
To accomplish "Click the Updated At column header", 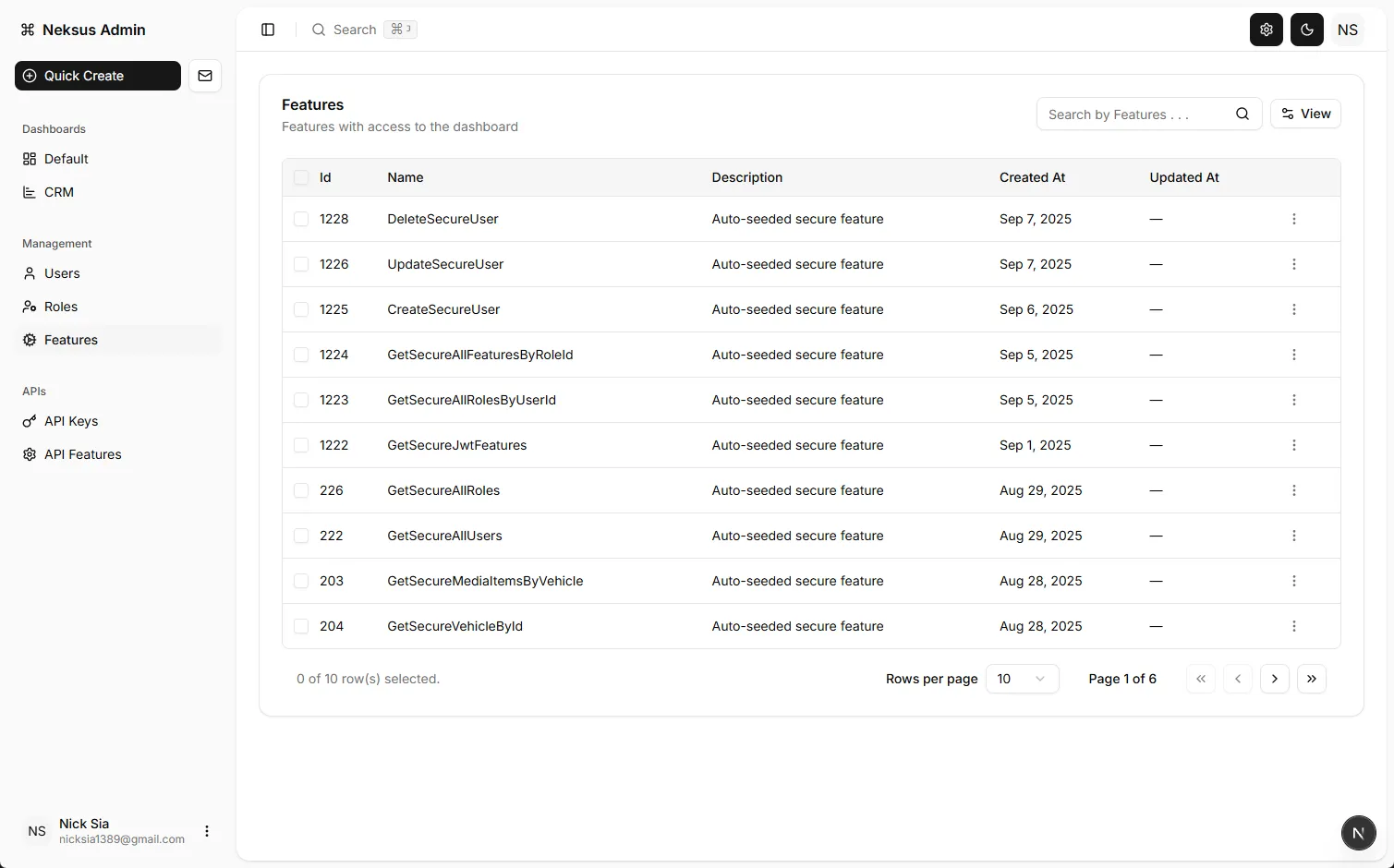I will click(x=1184, y=177).
